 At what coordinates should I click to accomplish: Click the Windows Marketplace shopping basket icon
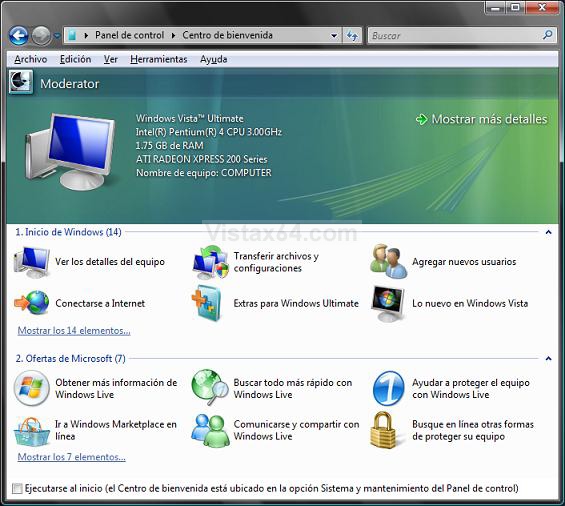tap(32, 431)
